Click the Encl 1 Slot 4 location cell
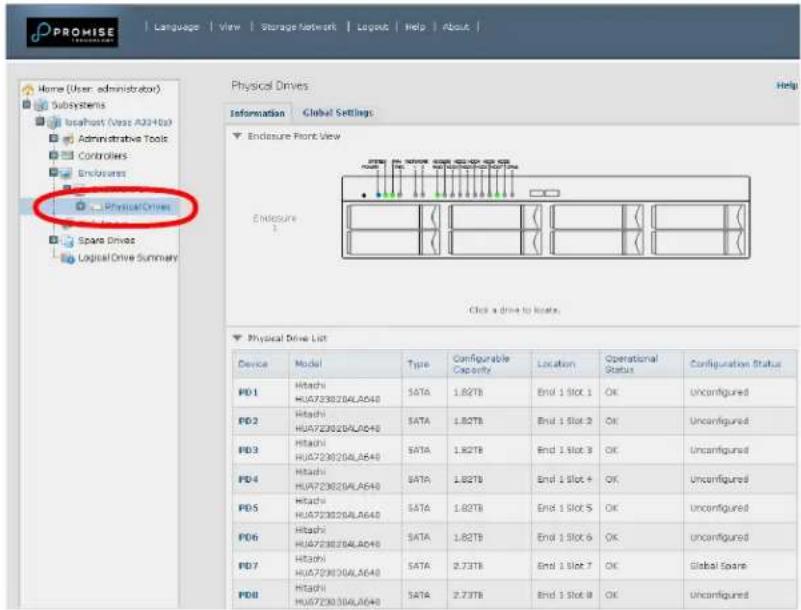 pyautogui.click(x=564, y=479)
